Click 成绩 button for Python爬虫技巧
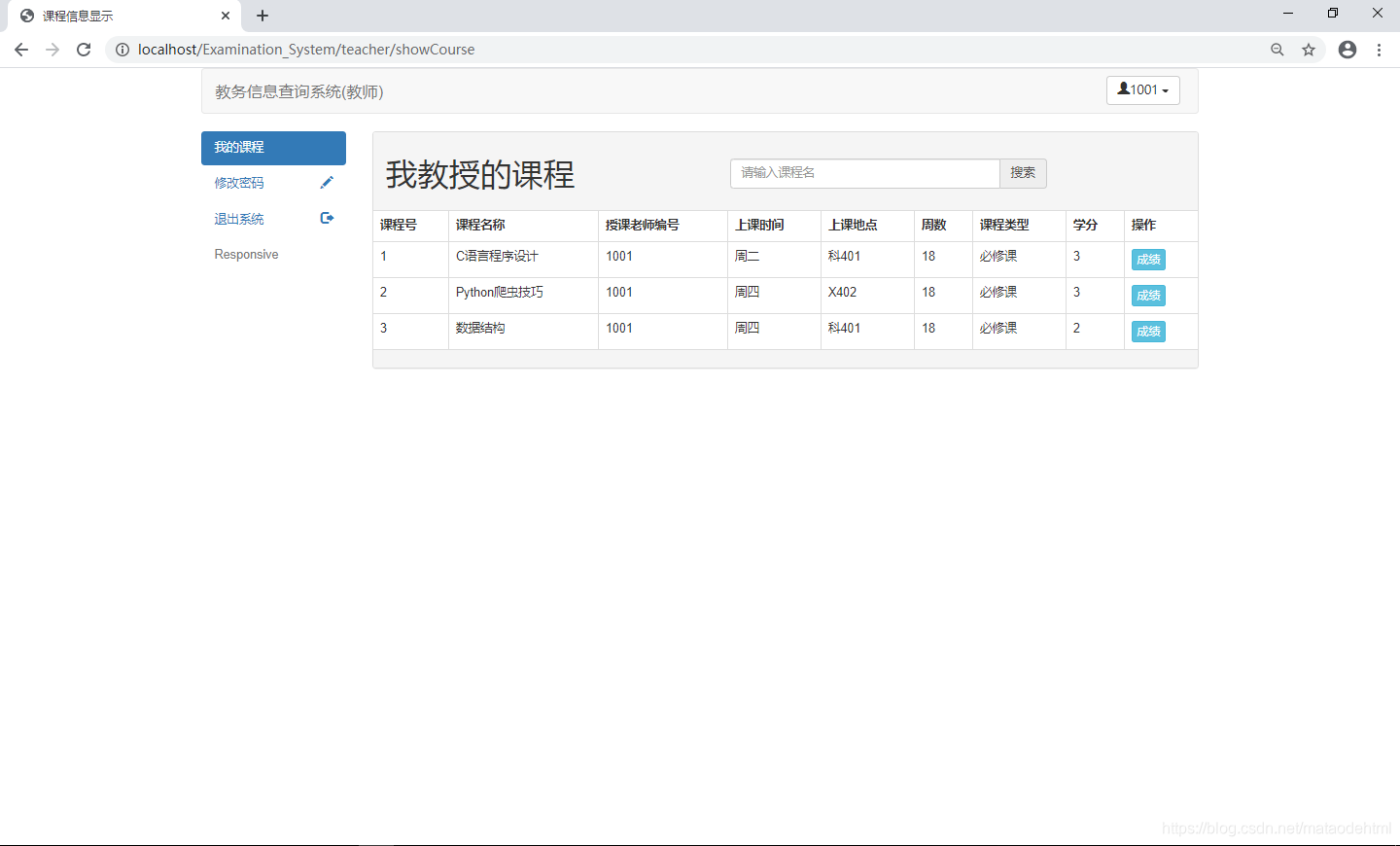The width and height of the screenshot is (1400, 846). tap(1148, 296)
